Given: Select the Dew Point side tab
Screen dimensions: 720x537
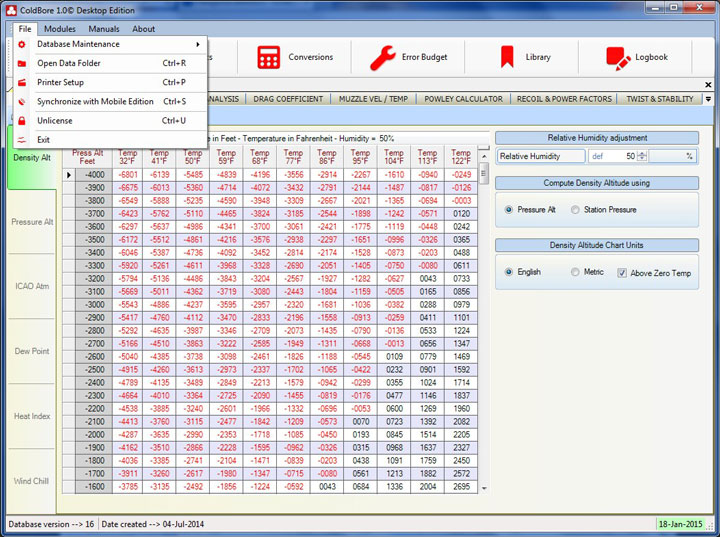Looking at the screenshot, I should (32, 351).
